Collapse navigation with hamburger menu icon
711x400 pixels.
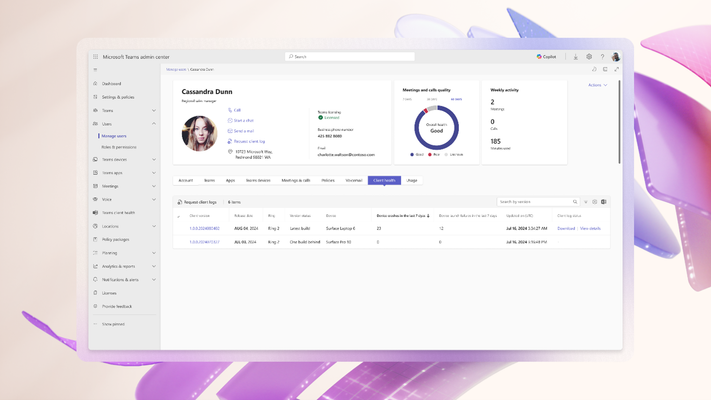pyautogui.click(x=96, y=70)
